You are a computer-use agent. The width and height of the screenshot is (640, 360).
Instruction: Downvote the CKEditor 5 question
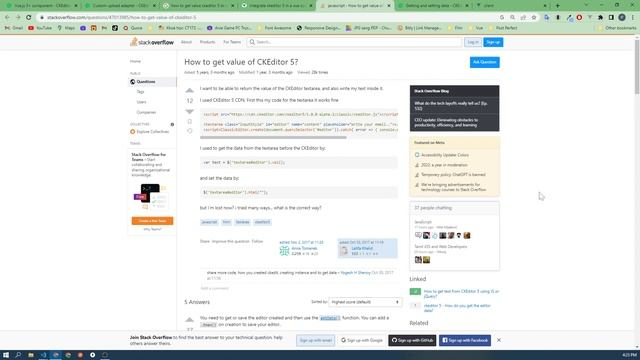pos(189,111)
